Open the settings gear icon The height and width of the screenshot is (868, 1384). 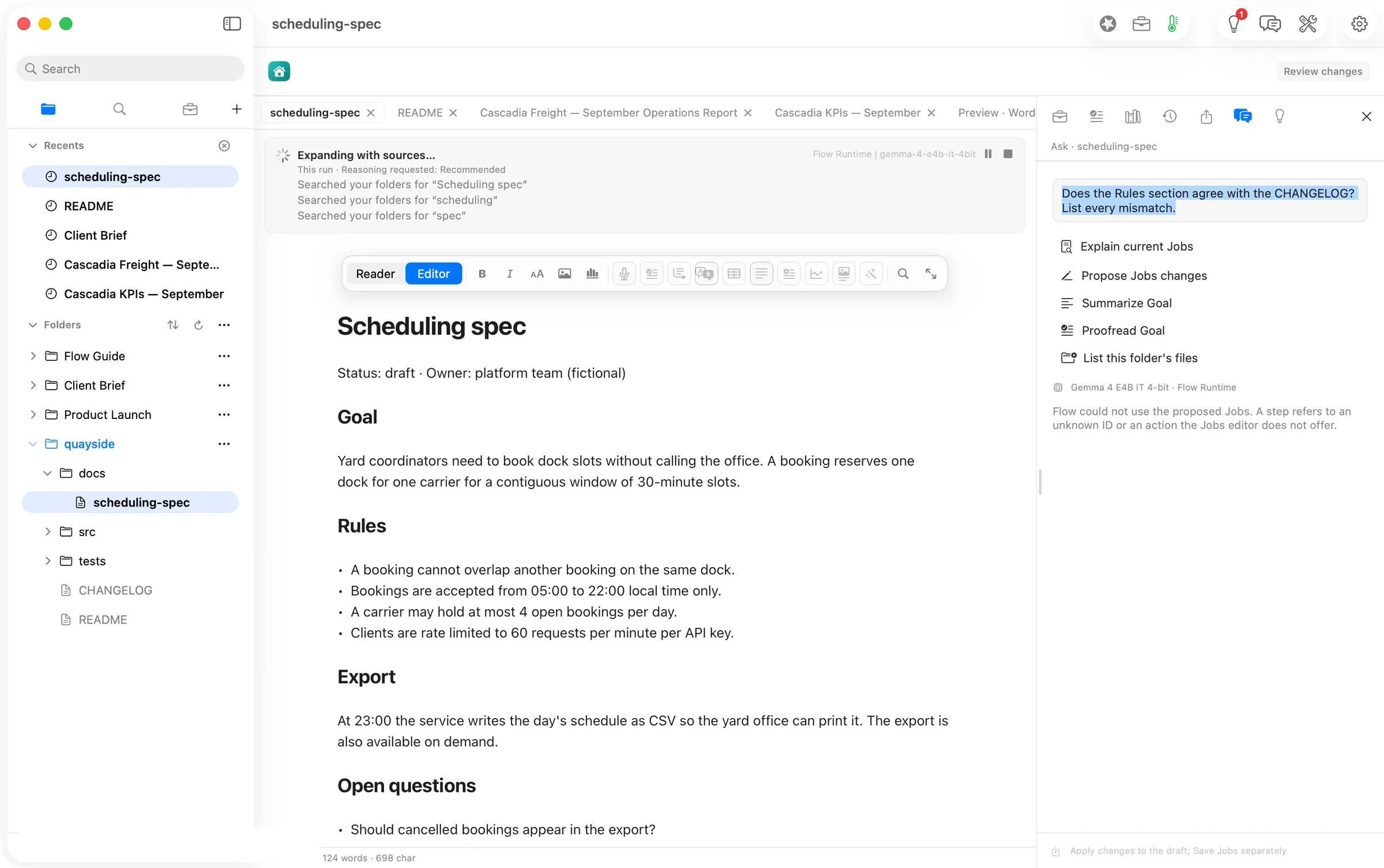click(x=1359, y=24)
